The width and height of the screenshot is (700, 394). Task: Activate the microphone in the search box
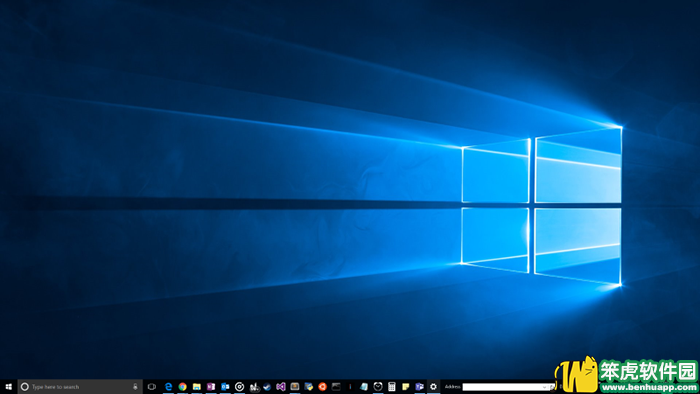[x=135, y=387]
